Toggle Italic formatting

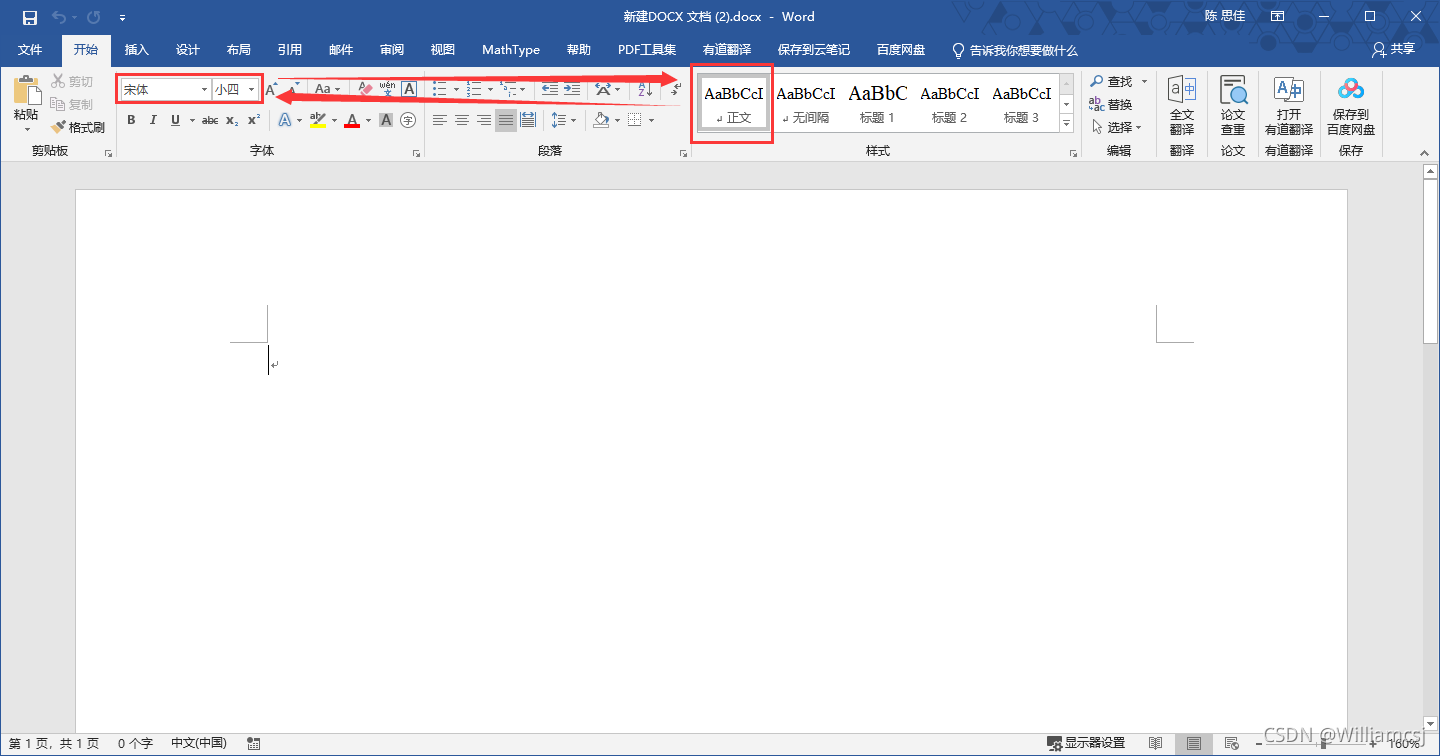(x=153, y=120)
